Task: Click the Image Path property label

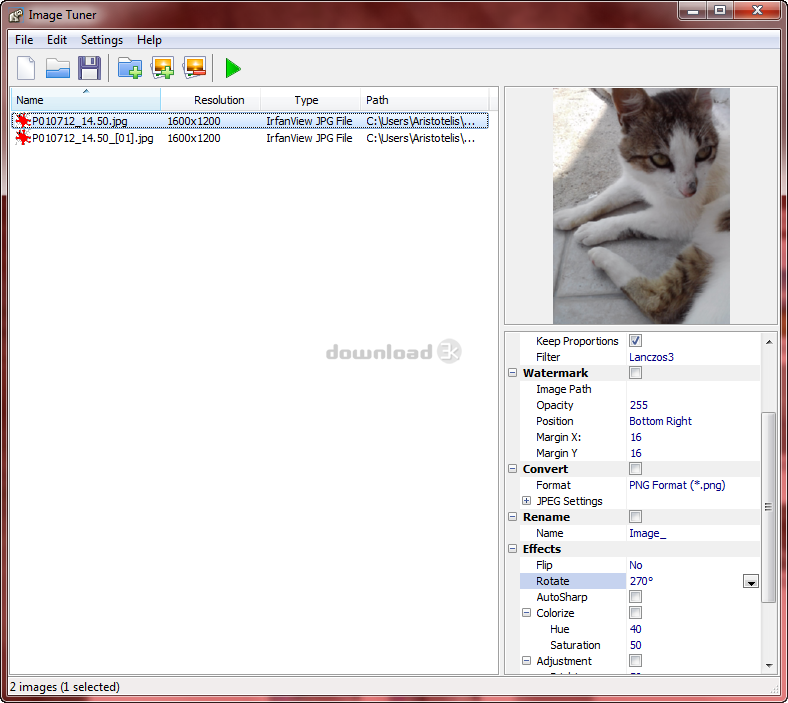Action: point(563,389)
